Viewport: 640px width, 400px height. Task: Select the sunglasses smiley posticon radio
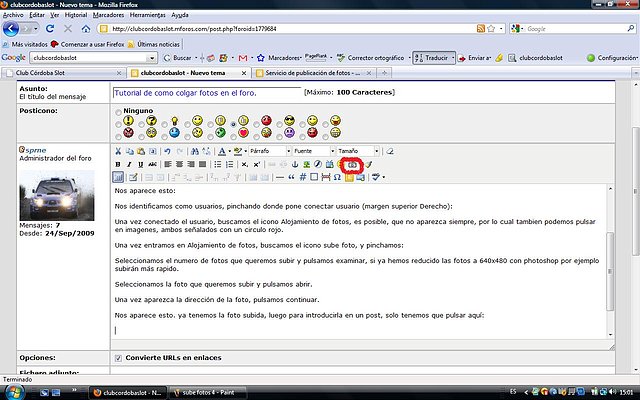(x=279, y=124)
